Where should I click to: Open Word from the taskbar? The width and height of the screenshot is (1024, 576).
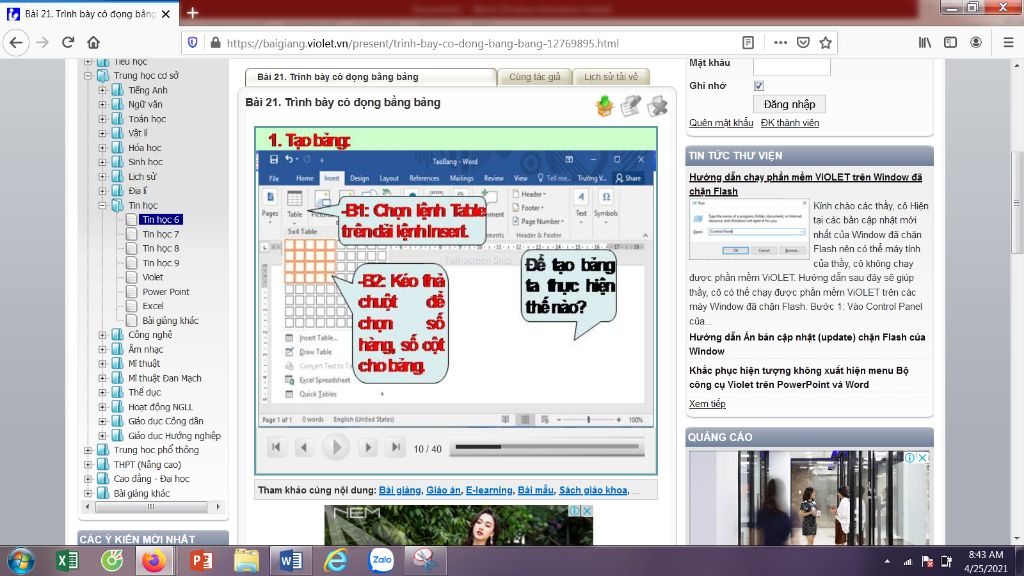pyautogui.click(x=291, y=561)
